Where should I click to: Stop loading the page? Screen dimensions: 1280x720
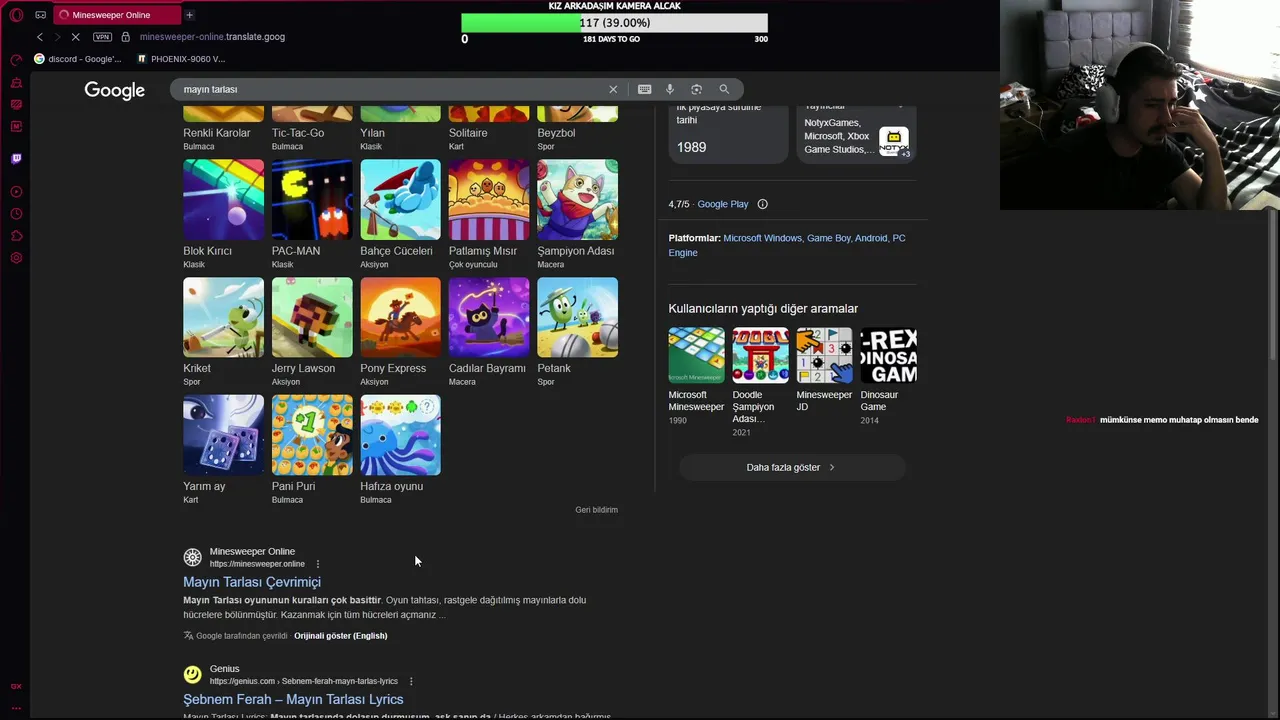(x=76, y=37)
